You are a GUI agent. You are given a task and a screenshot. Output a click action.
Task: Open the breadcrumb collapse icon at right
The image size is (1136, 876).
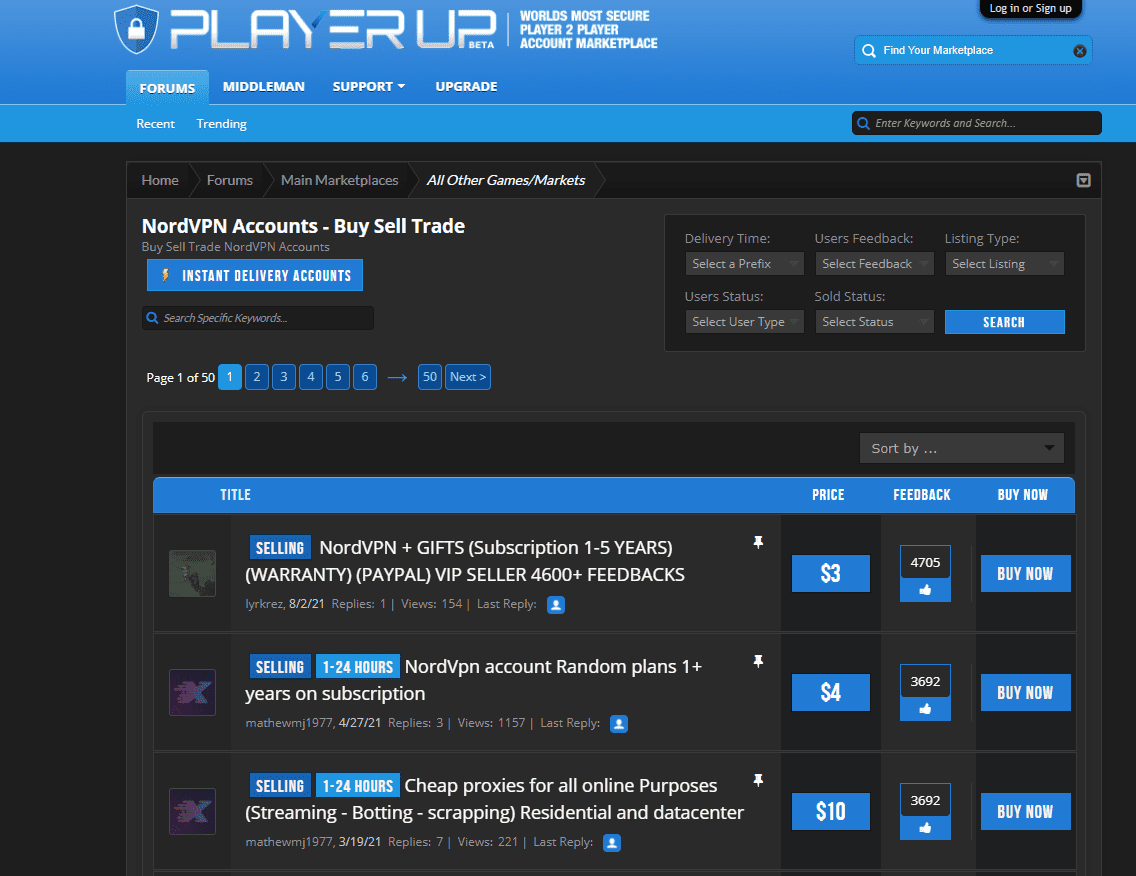point(1083,180)
